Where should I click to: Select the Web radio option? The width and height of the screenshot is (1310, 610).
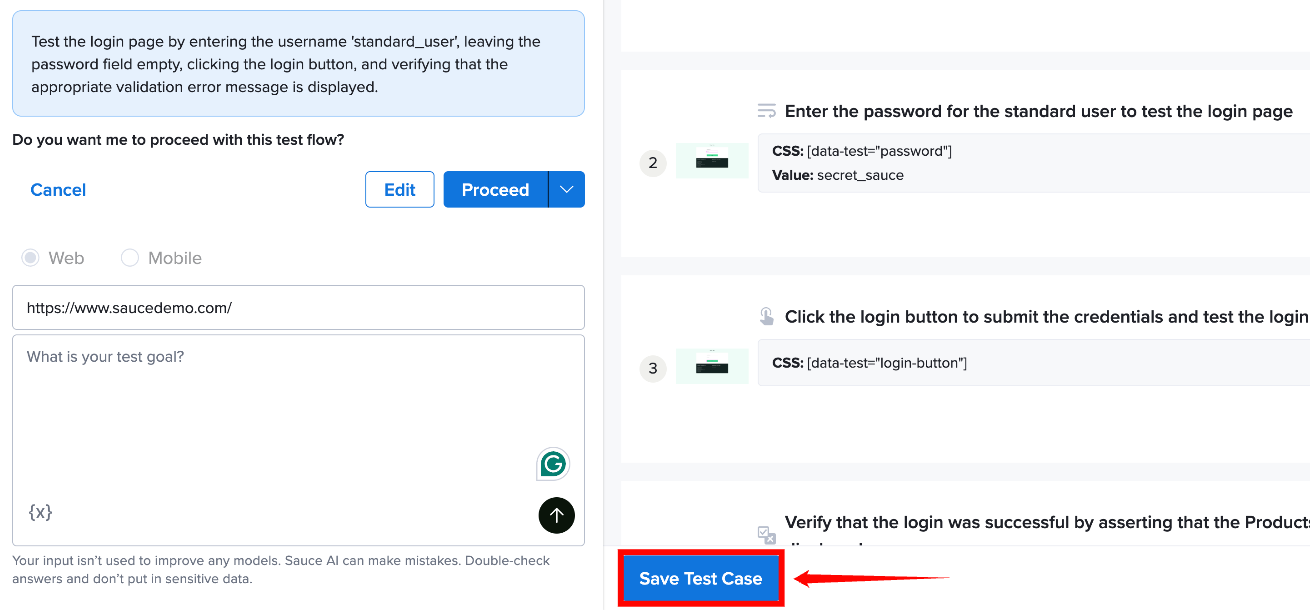pyautogui.click(x=31, y=258)
